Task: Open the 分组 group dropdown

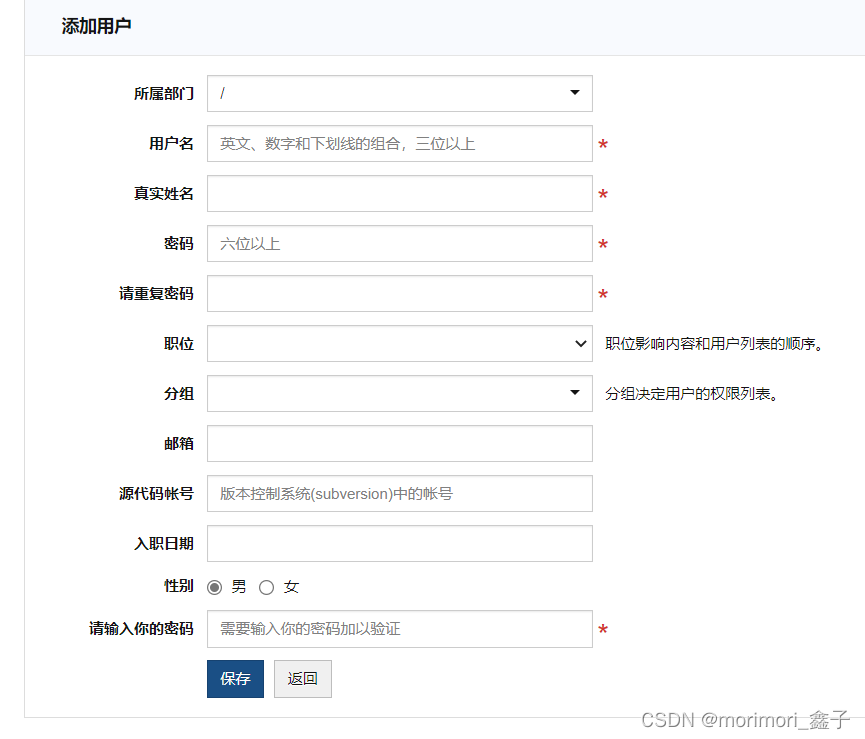Action: (399, 393)
